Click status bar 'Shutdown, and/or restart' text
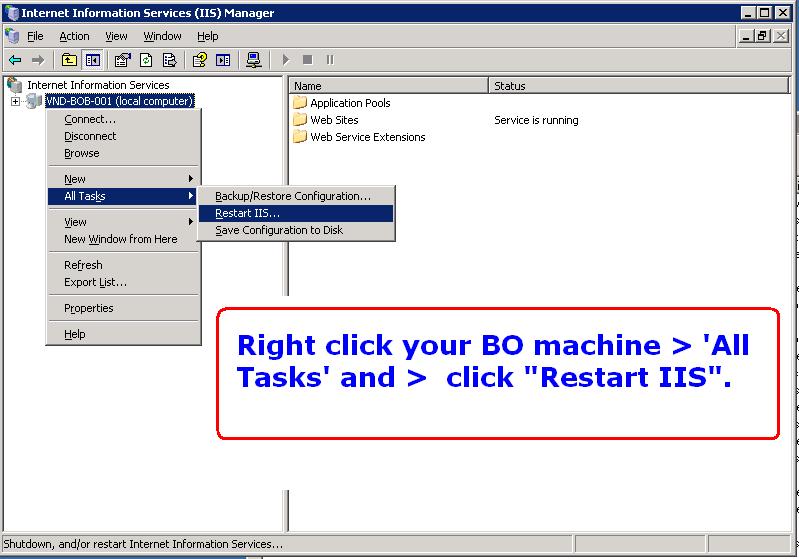 pyautogui.click(x=143, y=544)
